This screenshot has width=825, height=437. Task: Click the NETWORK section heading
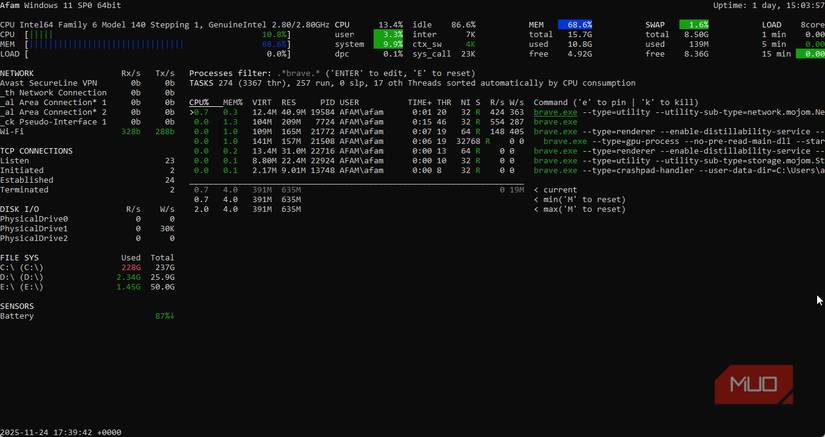point(17,74)
